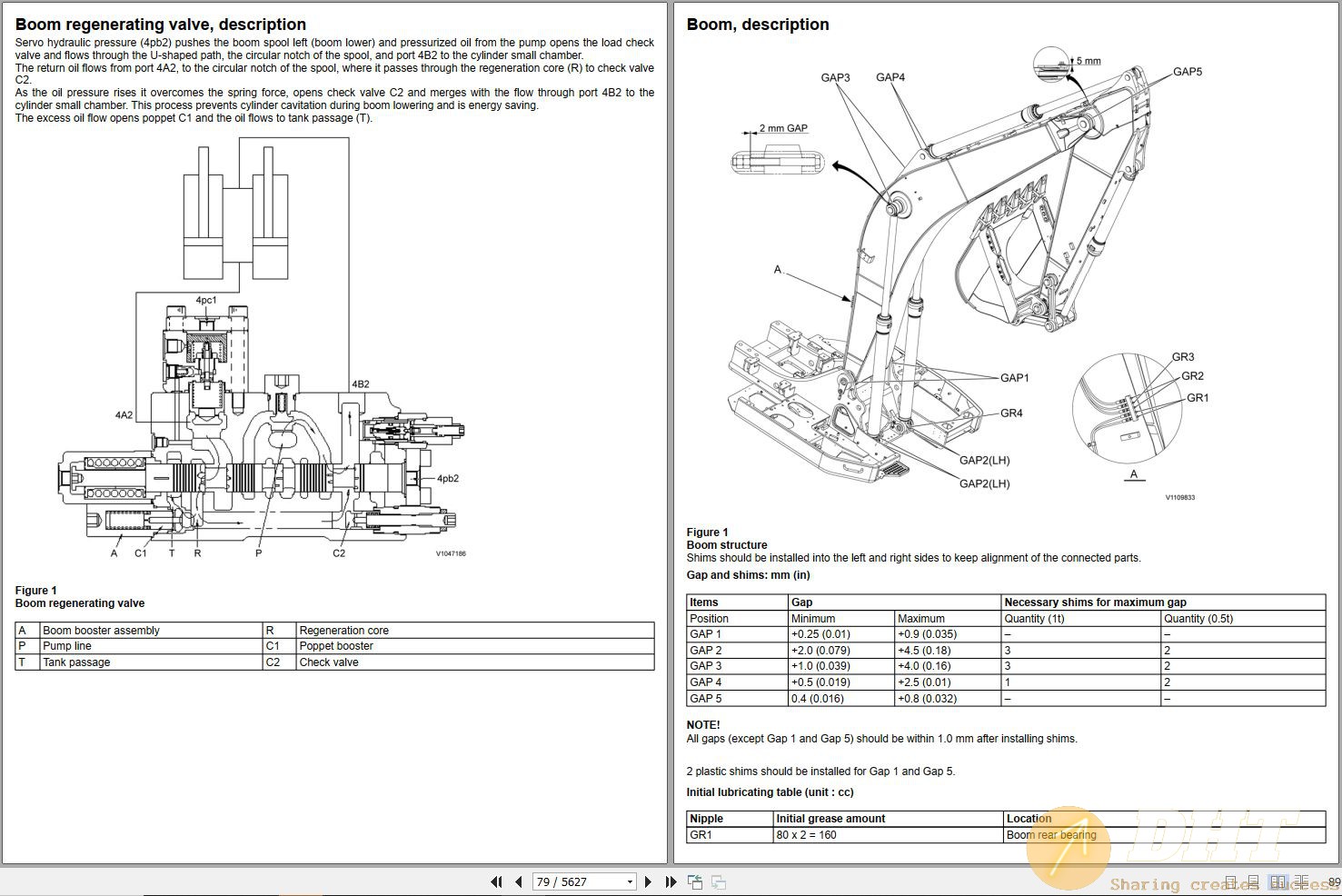Select two-page facing layout

click(1278, 882)
